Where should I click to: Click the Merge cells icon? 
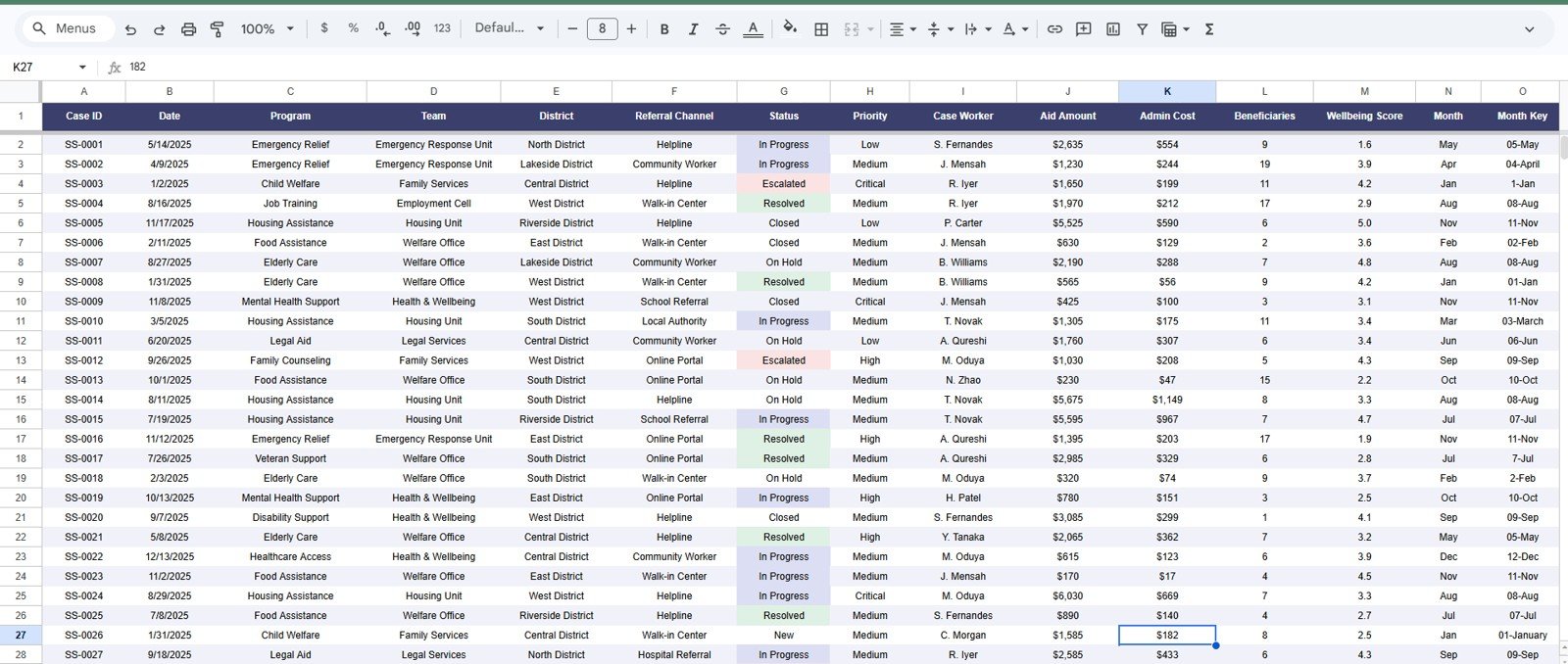851,29
